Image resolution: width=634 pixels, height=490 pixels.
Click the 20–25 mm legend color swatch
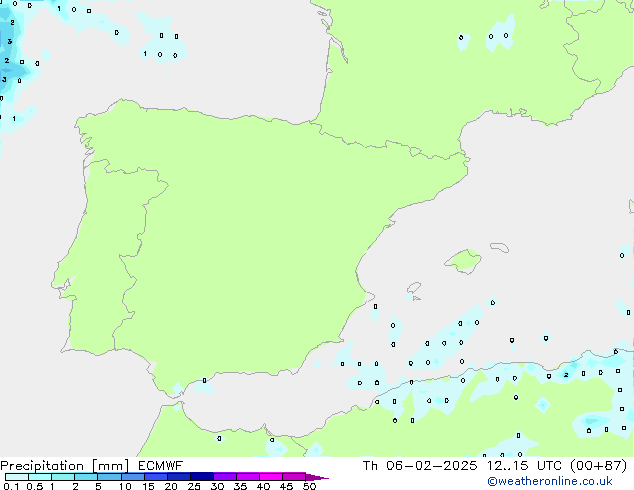(x=179, y=477)
